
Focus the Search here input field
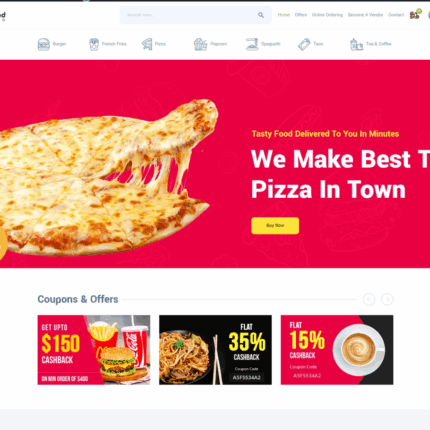point(188,15)
